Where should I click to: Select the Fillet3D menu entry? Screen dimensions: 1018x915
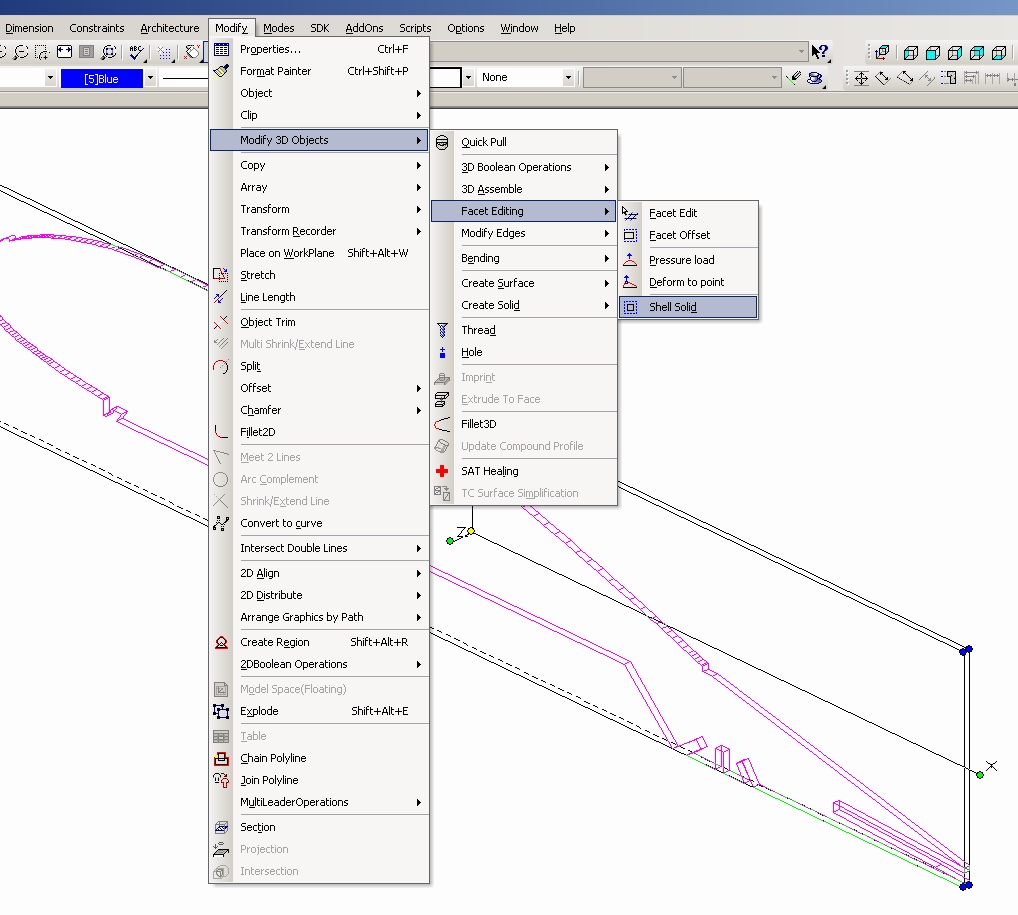(478, 424)
